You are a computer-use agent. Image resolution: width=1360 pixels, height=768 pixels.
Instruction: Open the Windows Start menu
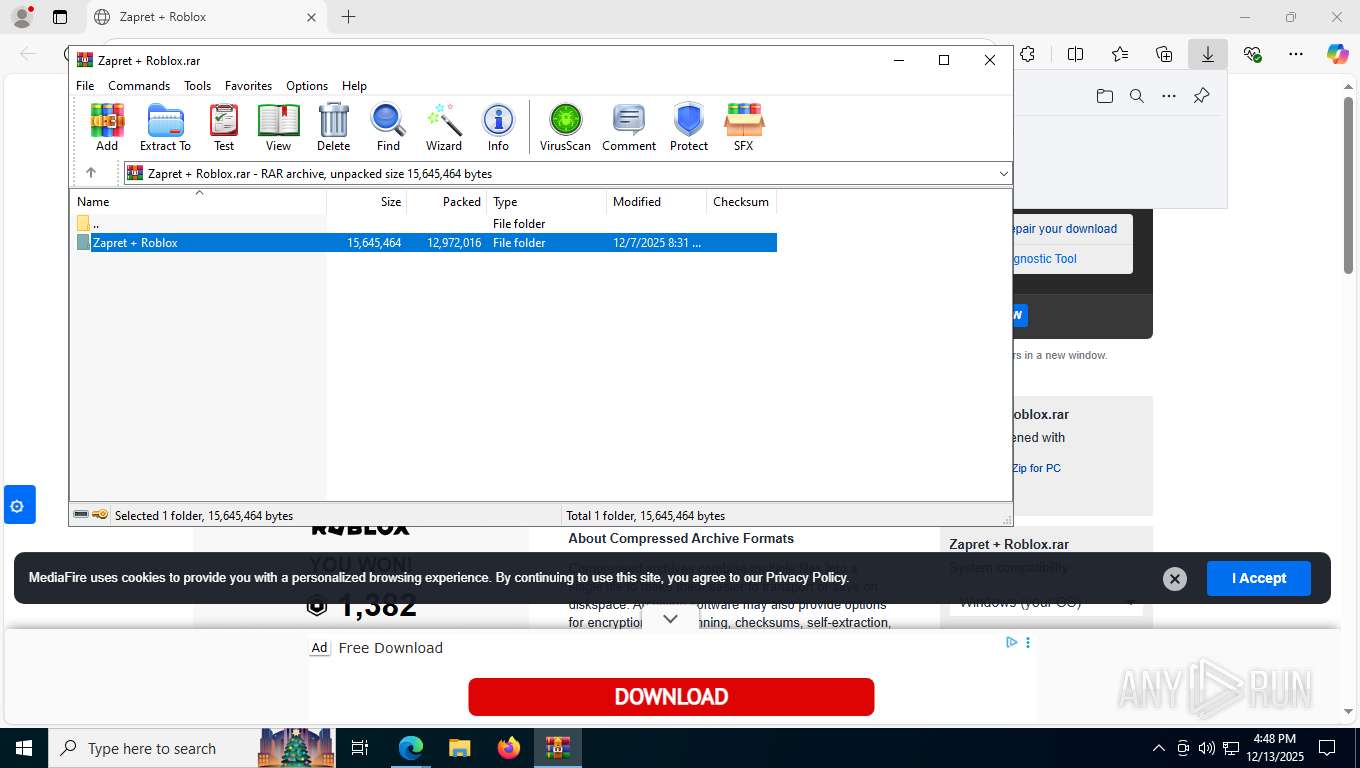(x=24, y=748)
